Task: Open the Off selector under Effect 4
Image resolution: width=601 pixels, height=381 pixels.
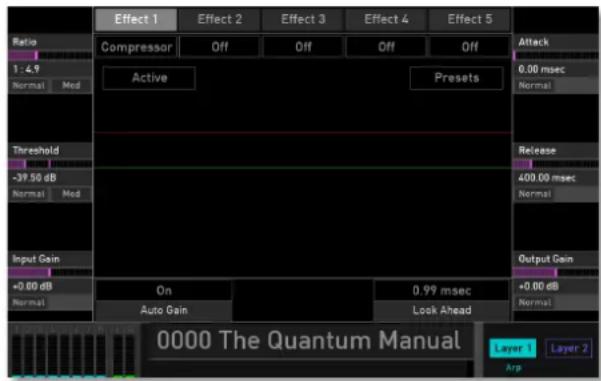Action: pos(386,47)
